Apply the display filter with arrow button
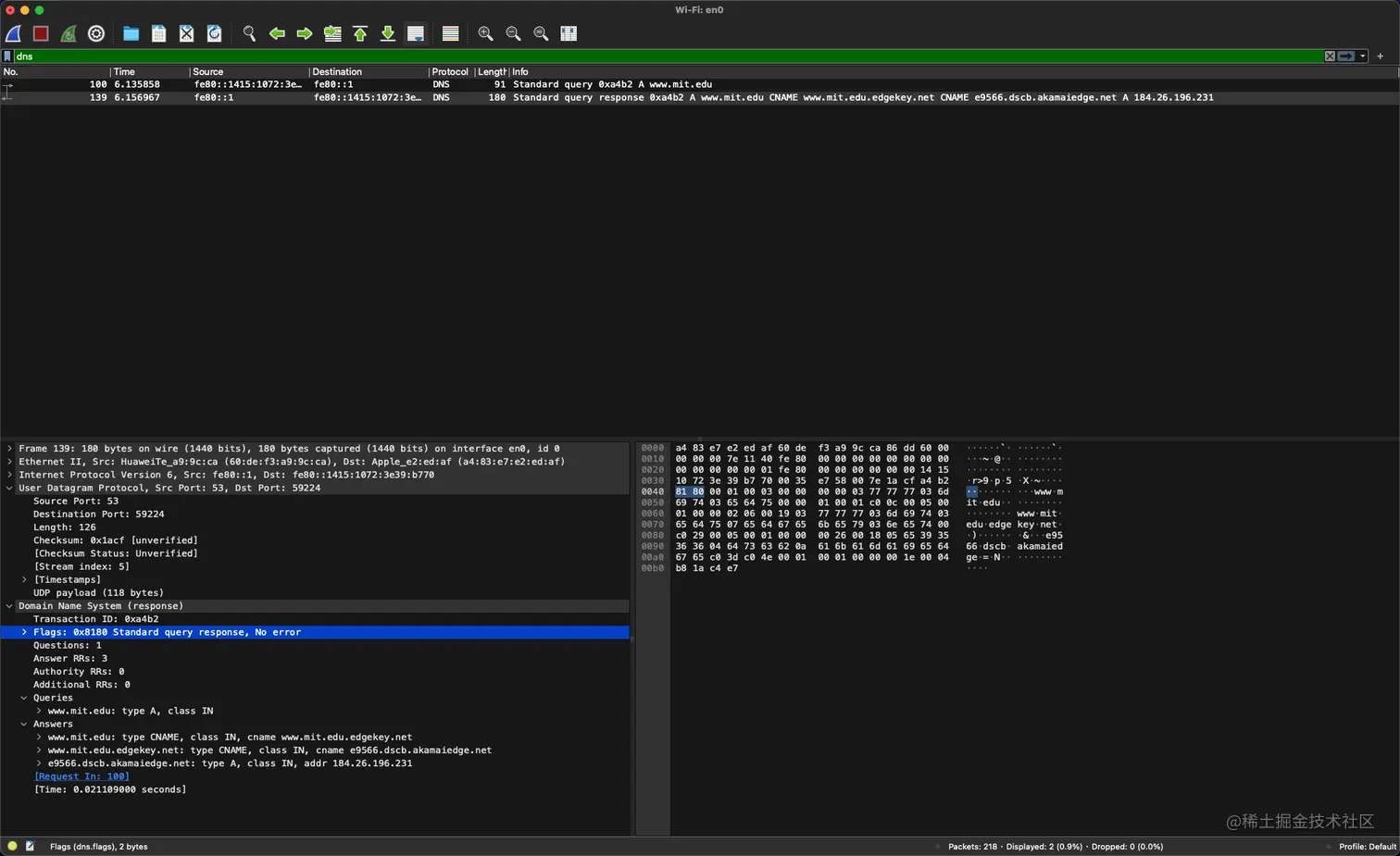Image resolution: width=1400 pixels, height=856 pixels. (x=1346, y=56)
